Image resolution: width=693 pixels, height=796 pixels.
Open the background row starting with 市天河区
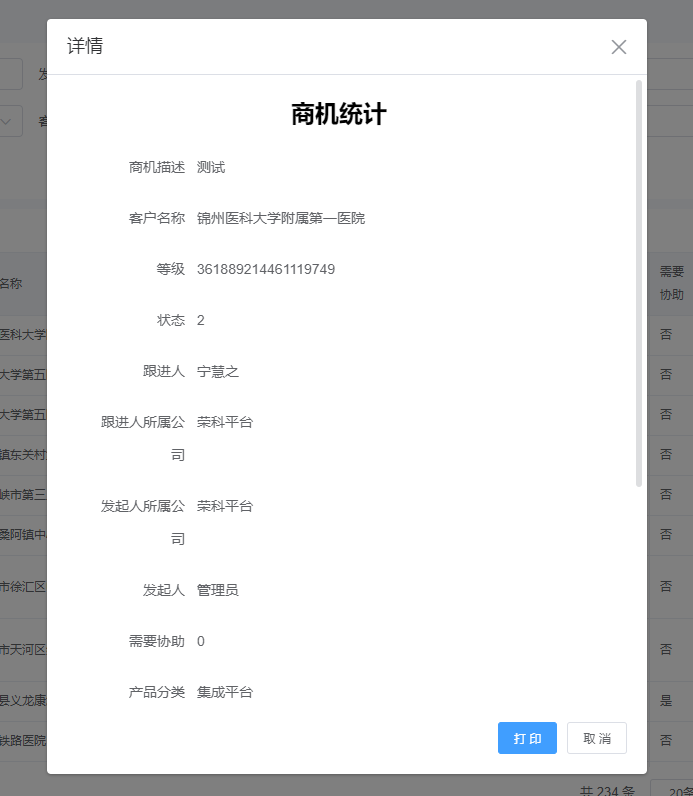[22, 649]
